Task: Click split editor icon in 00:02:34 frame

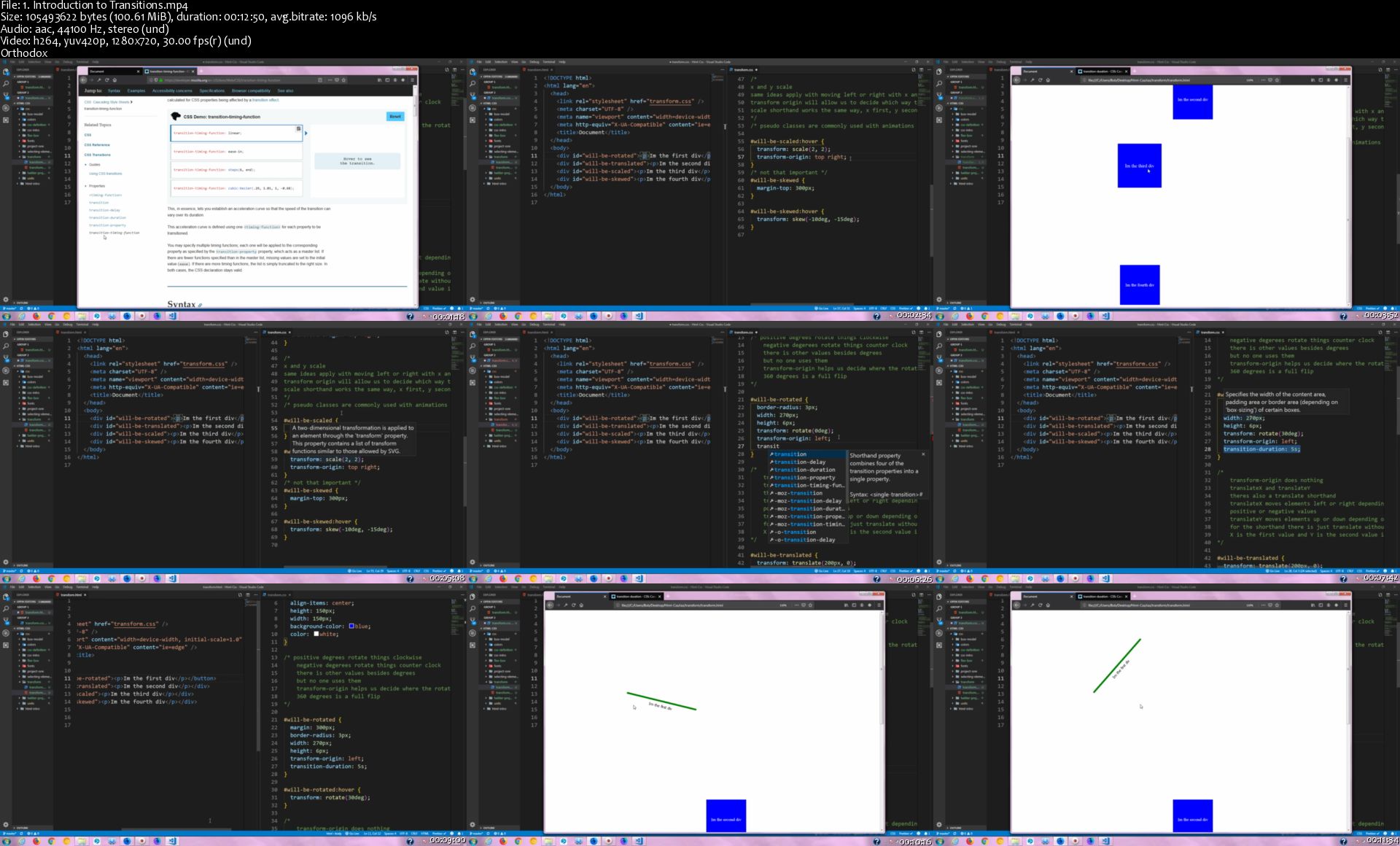Action: (x=920, y=69)
